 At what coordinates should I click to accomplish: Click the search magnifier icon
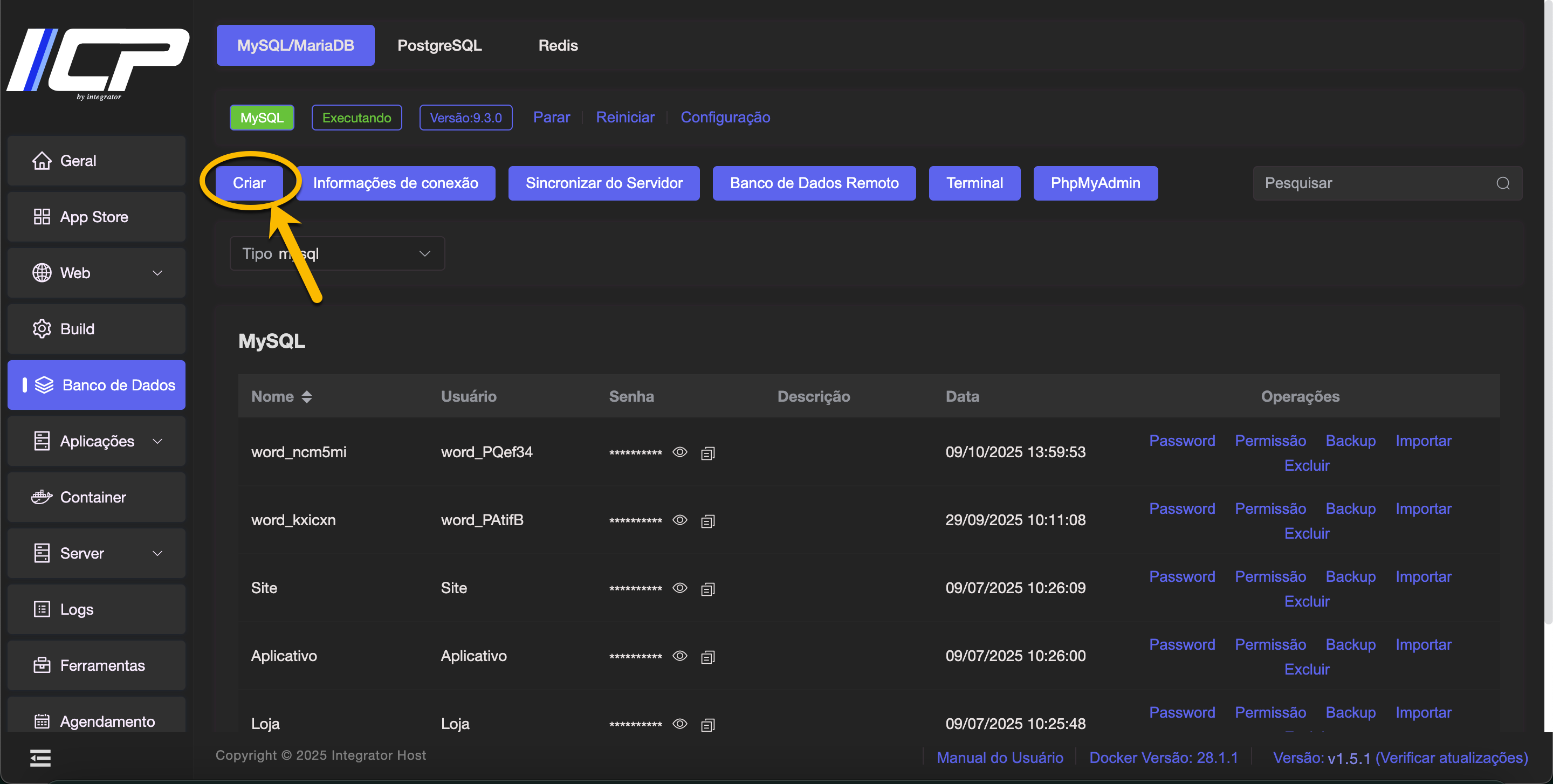(x=1502, y=183)
